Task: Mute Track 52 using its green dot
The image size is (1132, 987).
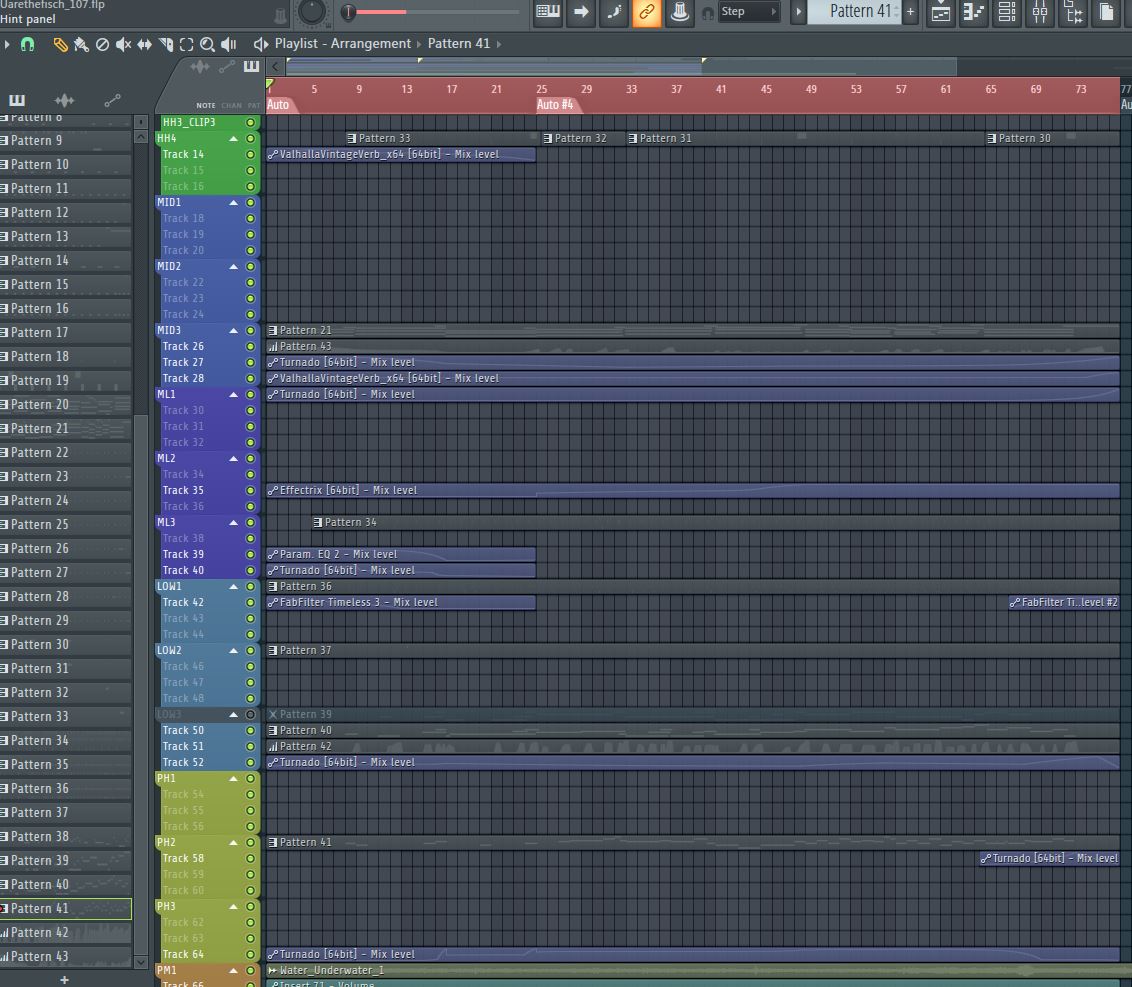Action: pos(251,762)
